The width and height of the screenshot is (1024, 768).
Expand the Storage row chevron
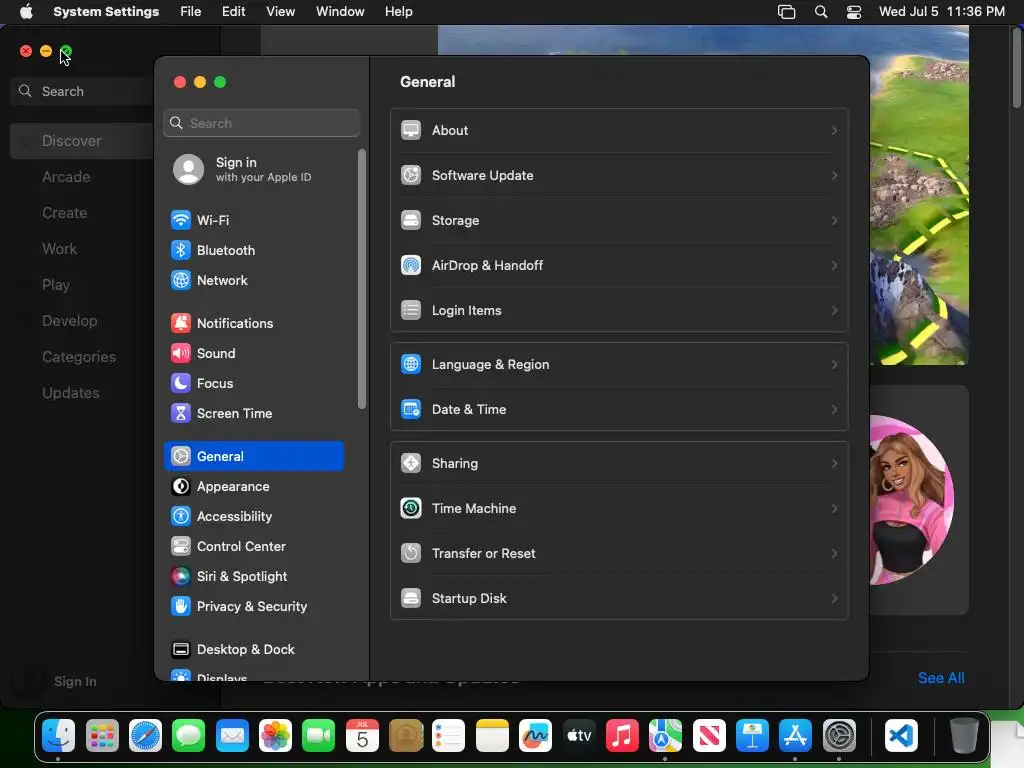834,221
